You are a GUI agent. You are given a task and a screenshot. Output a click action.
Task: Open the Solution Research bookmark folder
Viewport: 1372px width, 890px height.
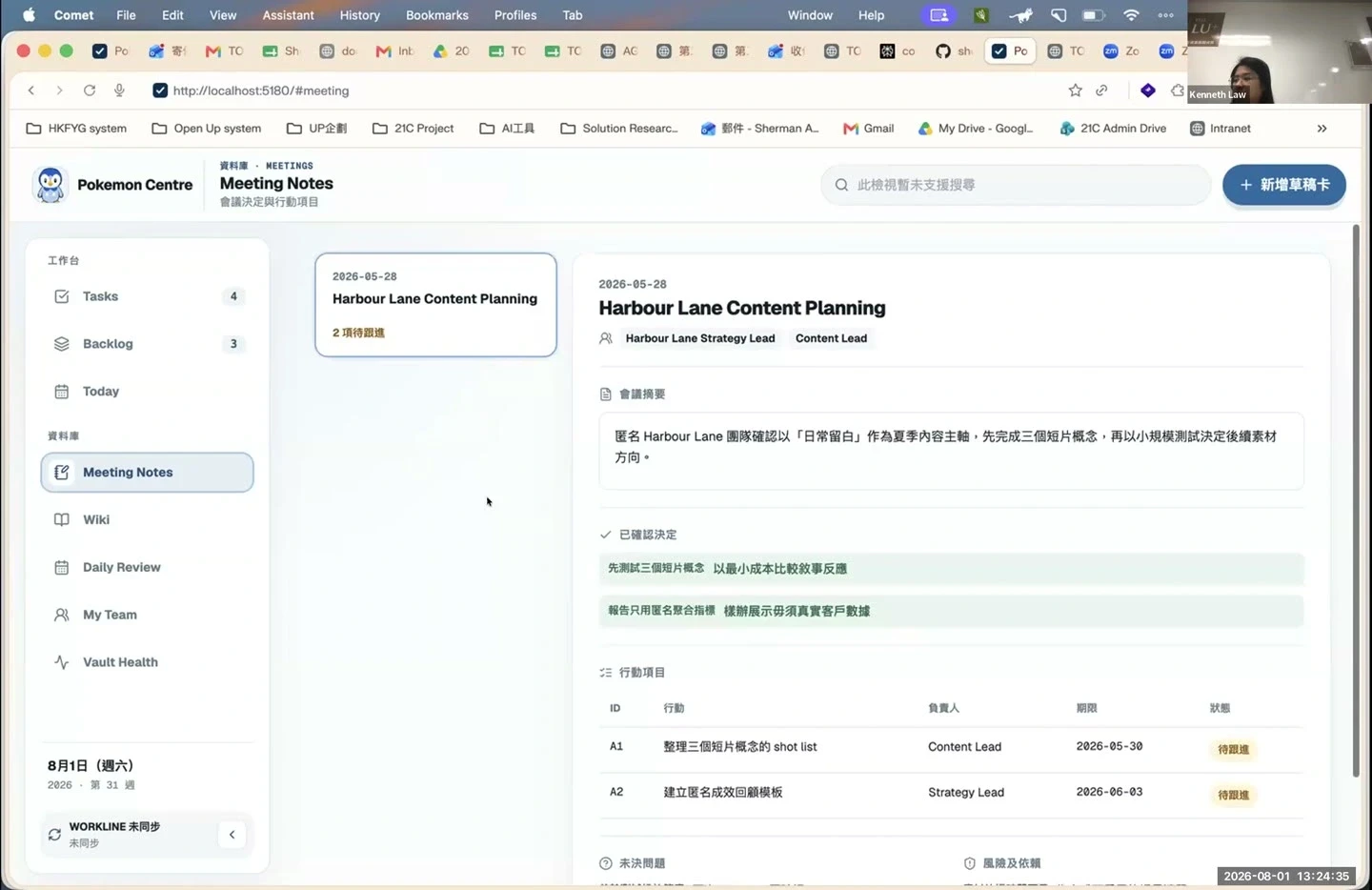(x=619, y=129)
